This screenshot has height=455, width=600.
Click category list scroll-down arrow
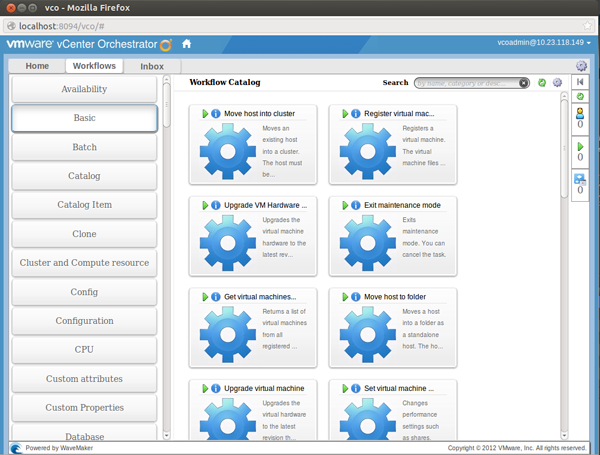[x=166, y=435]
